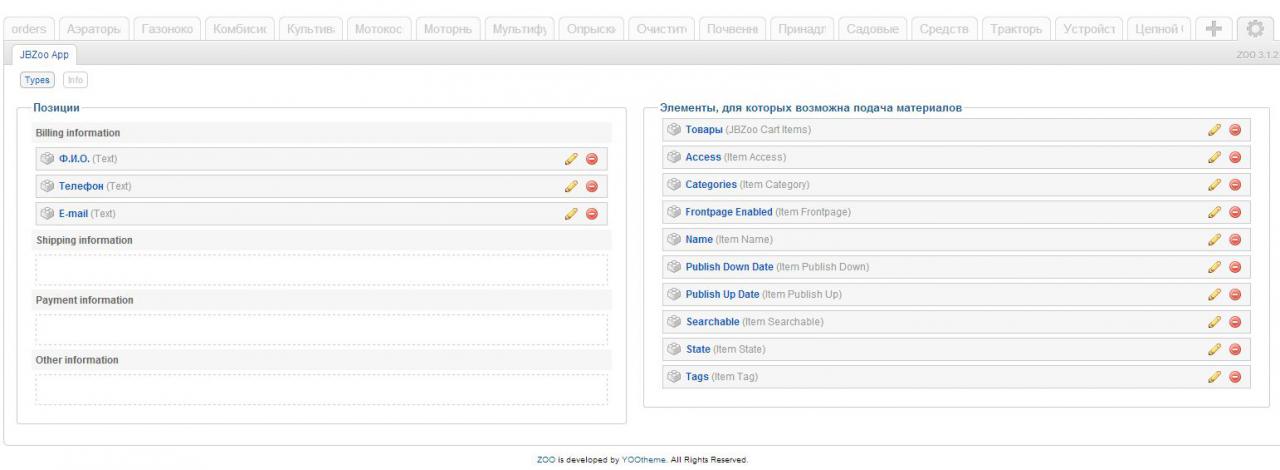
Task: Edit the Categories item element
Action: pos(1214,185)
